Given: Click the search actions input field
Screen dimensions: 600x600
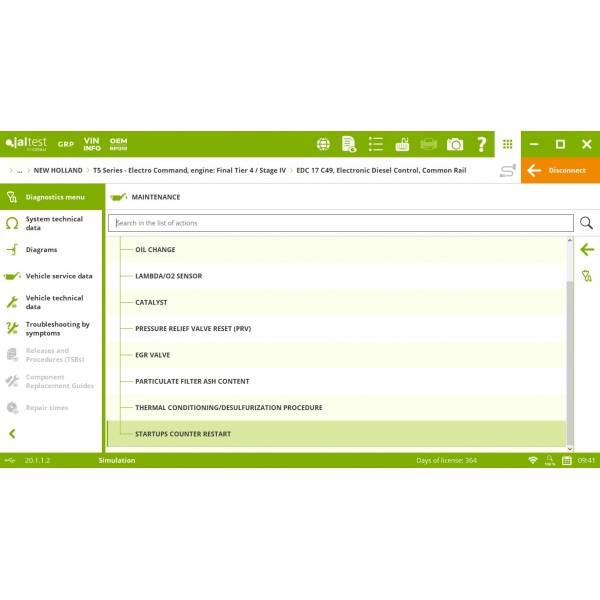Looking at the screenshot, I should pos(340,223).
